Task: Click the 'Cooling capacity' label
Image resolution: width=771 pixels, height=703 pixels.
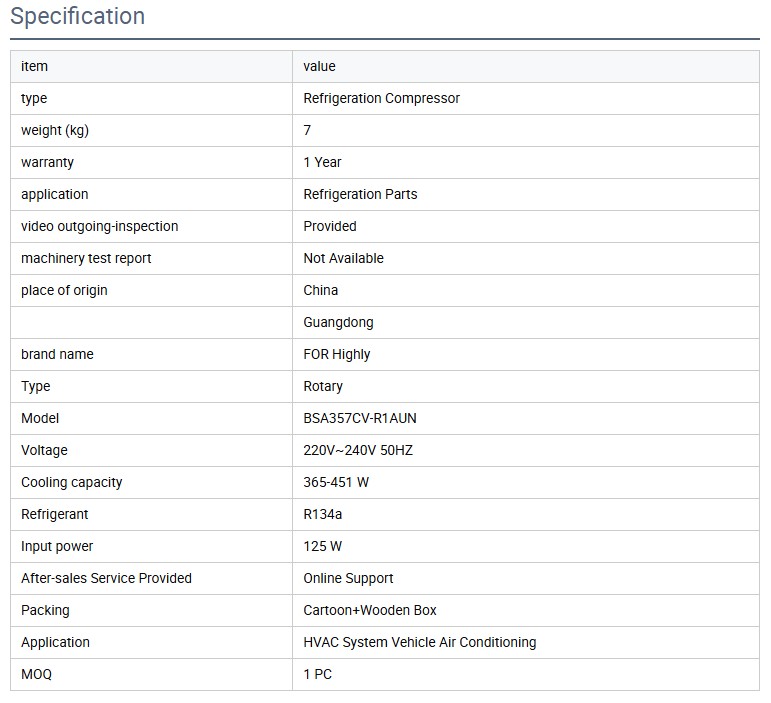Action: (x=71, y=482)
